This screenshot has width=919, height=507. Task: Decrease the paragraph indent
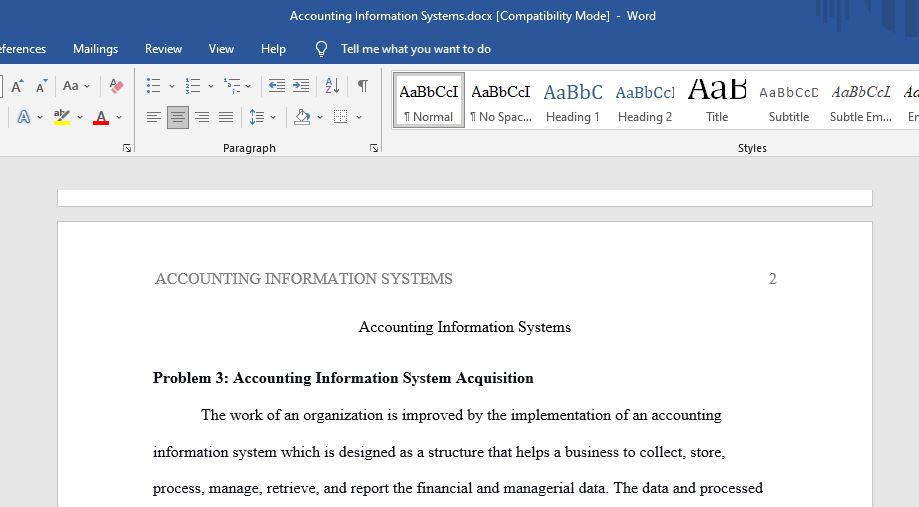277,86
